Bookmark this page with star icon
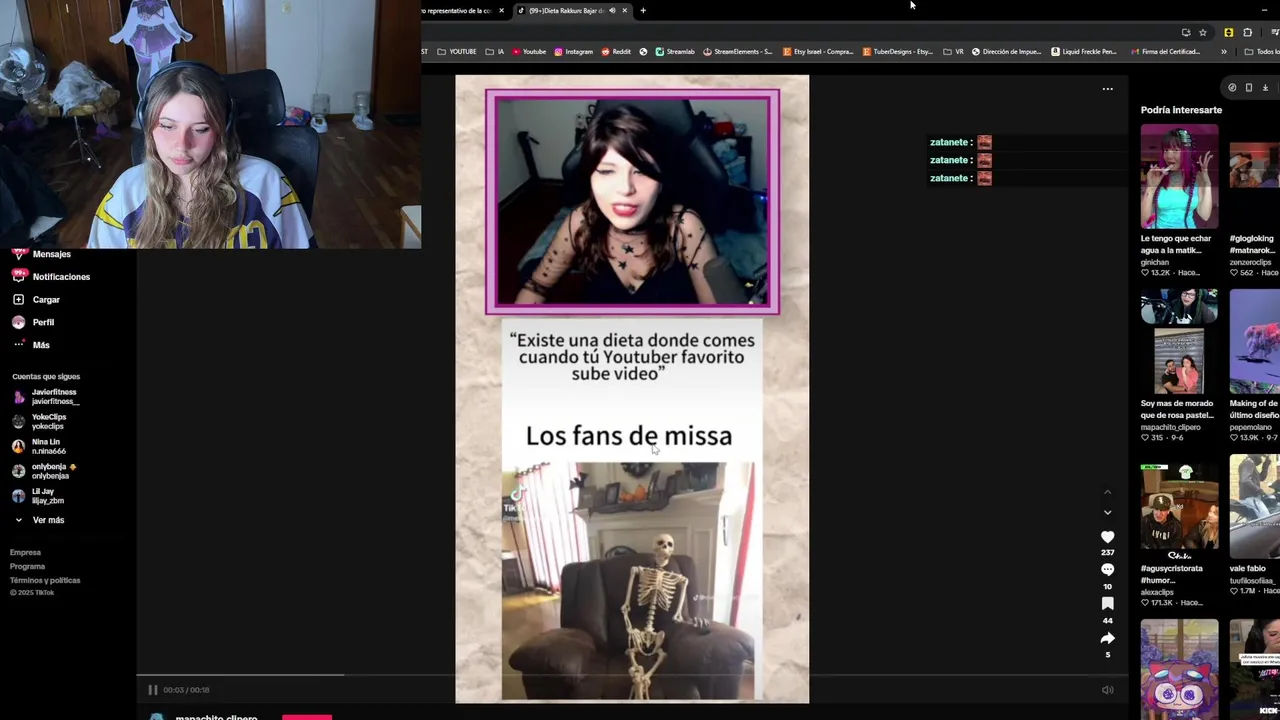1280x720 pixels. point(1203,32)
